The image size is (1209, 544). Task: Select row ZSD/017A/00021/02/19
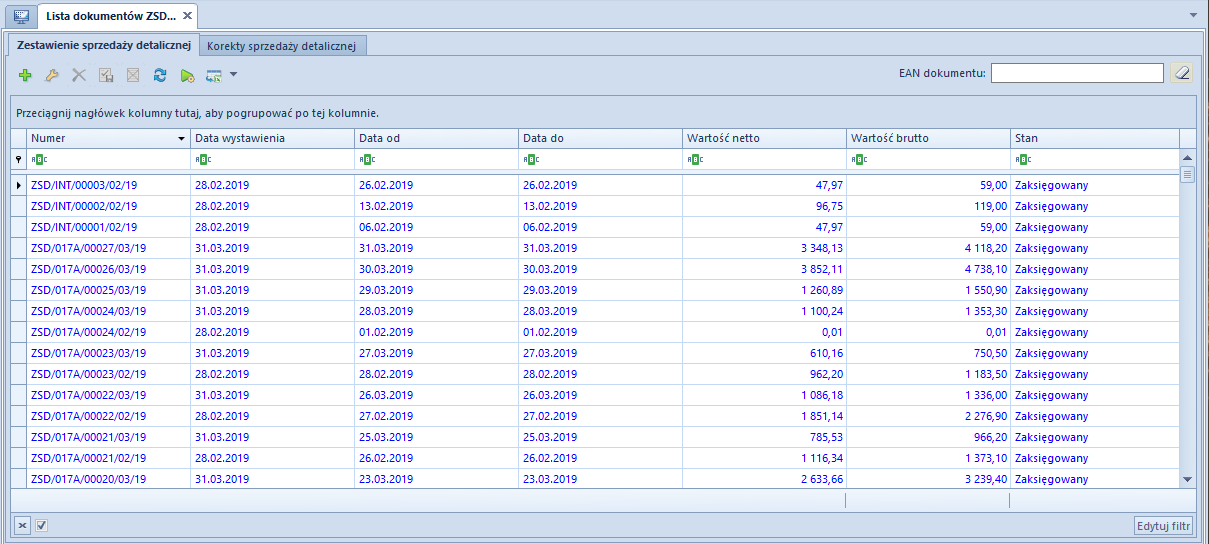click(x=595, y=458)
